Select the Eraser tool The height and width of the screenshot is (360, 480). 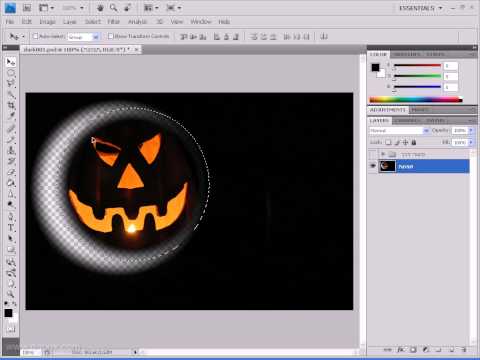pyautogui.click(x=11, y=172)
